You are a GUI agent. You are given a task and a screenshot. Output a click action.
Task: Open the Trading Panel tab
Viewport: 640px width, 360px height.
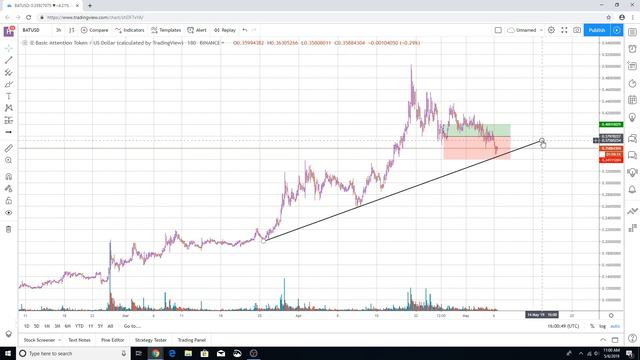point(191,340)
